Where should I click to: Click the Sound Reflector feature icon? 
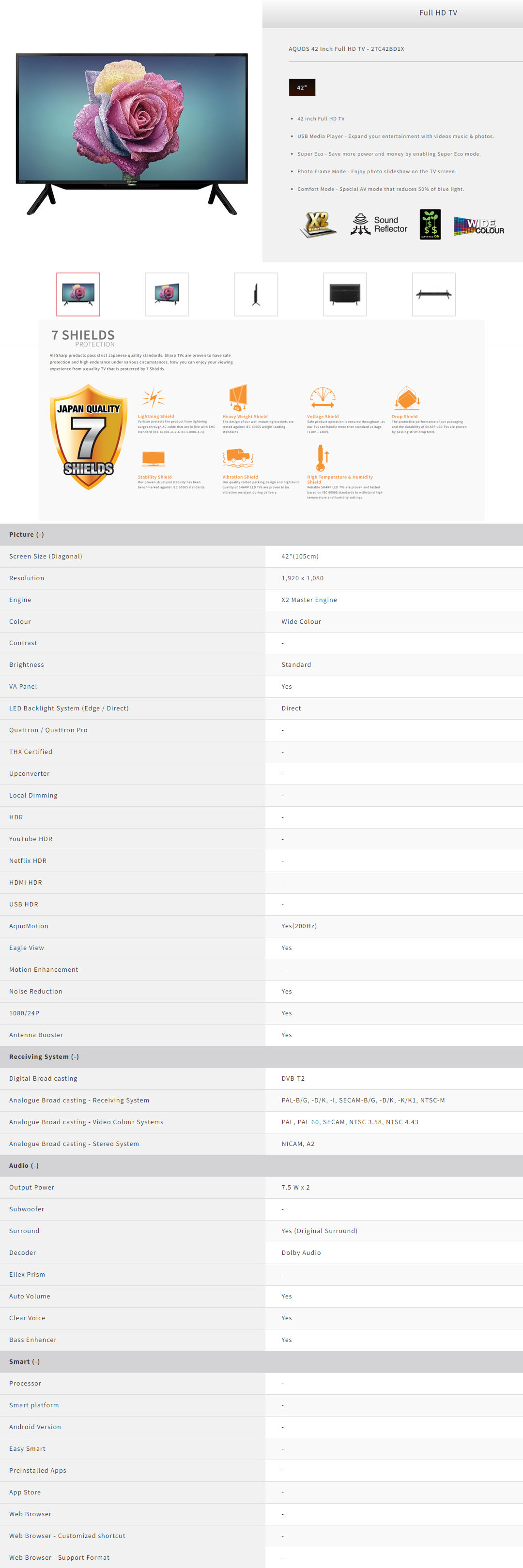[378, 225]
